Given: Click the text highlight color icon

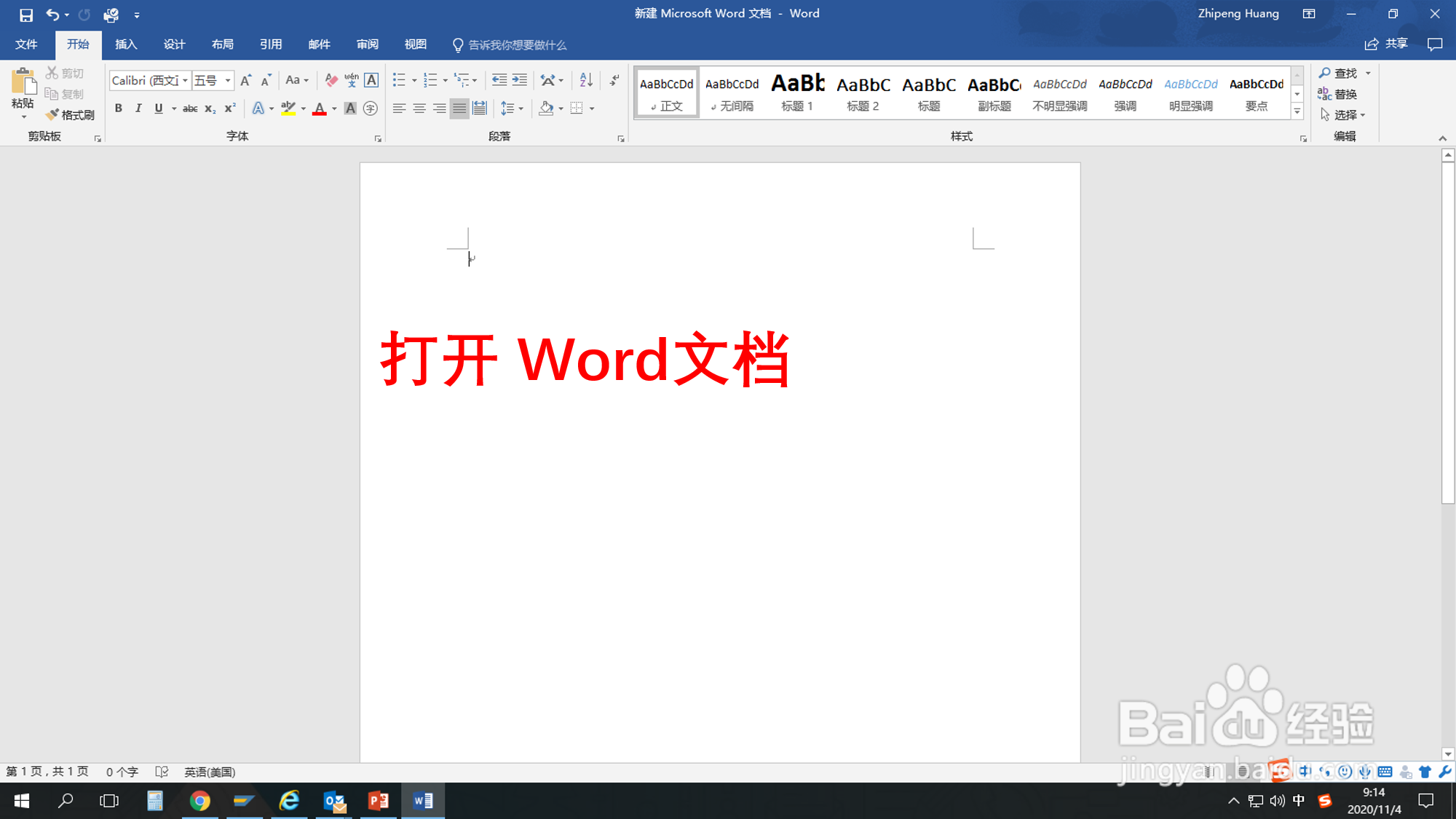Looking at the screenshot, I should click(x=287, y=108).
